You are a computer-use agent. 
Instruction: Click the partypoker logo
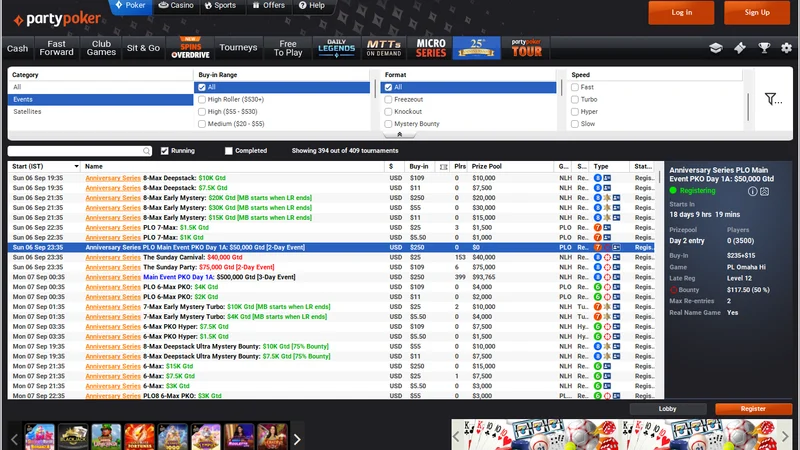57,19
